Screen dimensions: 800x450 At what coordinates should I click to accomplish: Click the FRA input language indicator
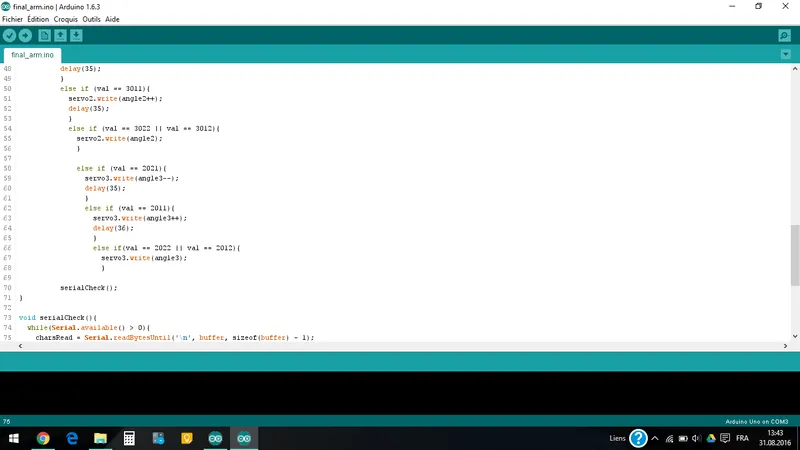click(742, 438)
